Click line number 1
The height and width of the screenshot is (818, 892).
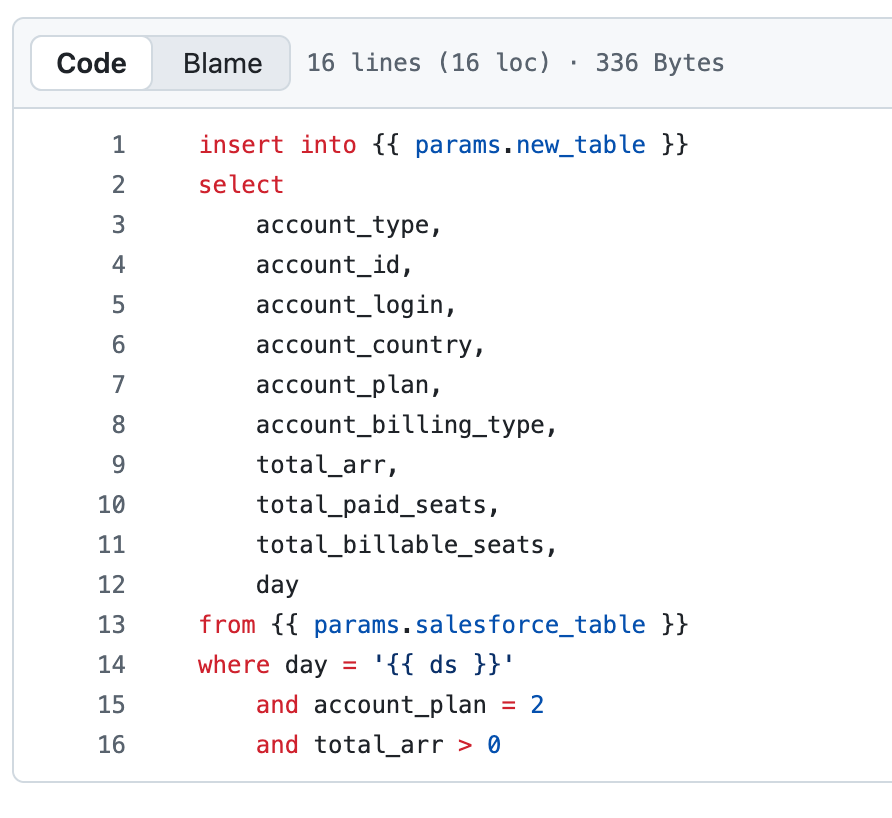click(118, 144)
